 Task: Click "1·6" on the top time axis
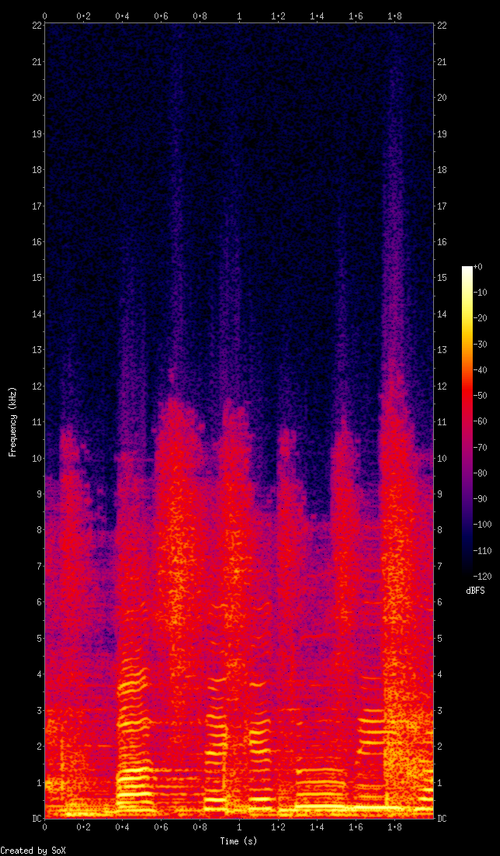[356, 17]
